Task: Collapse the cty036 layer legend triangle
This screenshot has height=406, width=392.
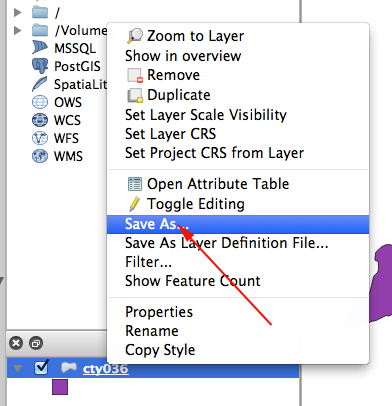Action: (x=18, y=368)
